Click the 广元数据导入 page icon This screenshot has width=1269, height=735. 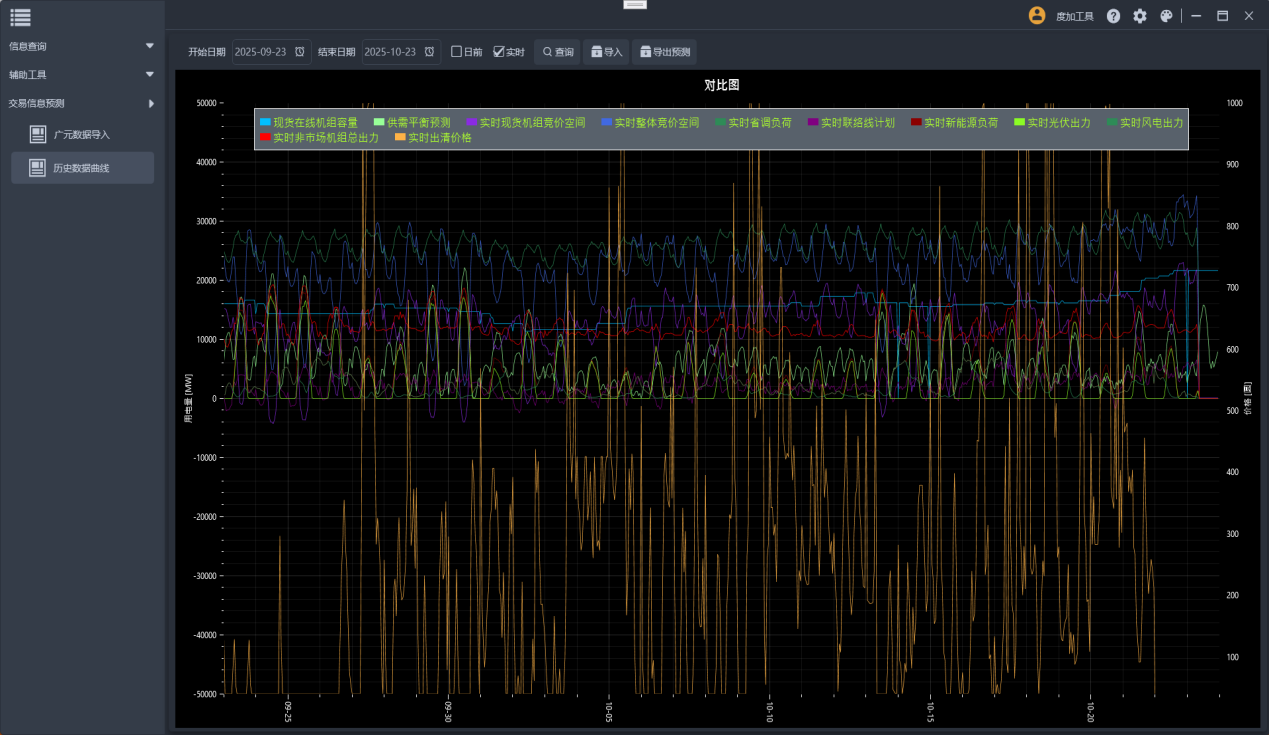[38, 134]
